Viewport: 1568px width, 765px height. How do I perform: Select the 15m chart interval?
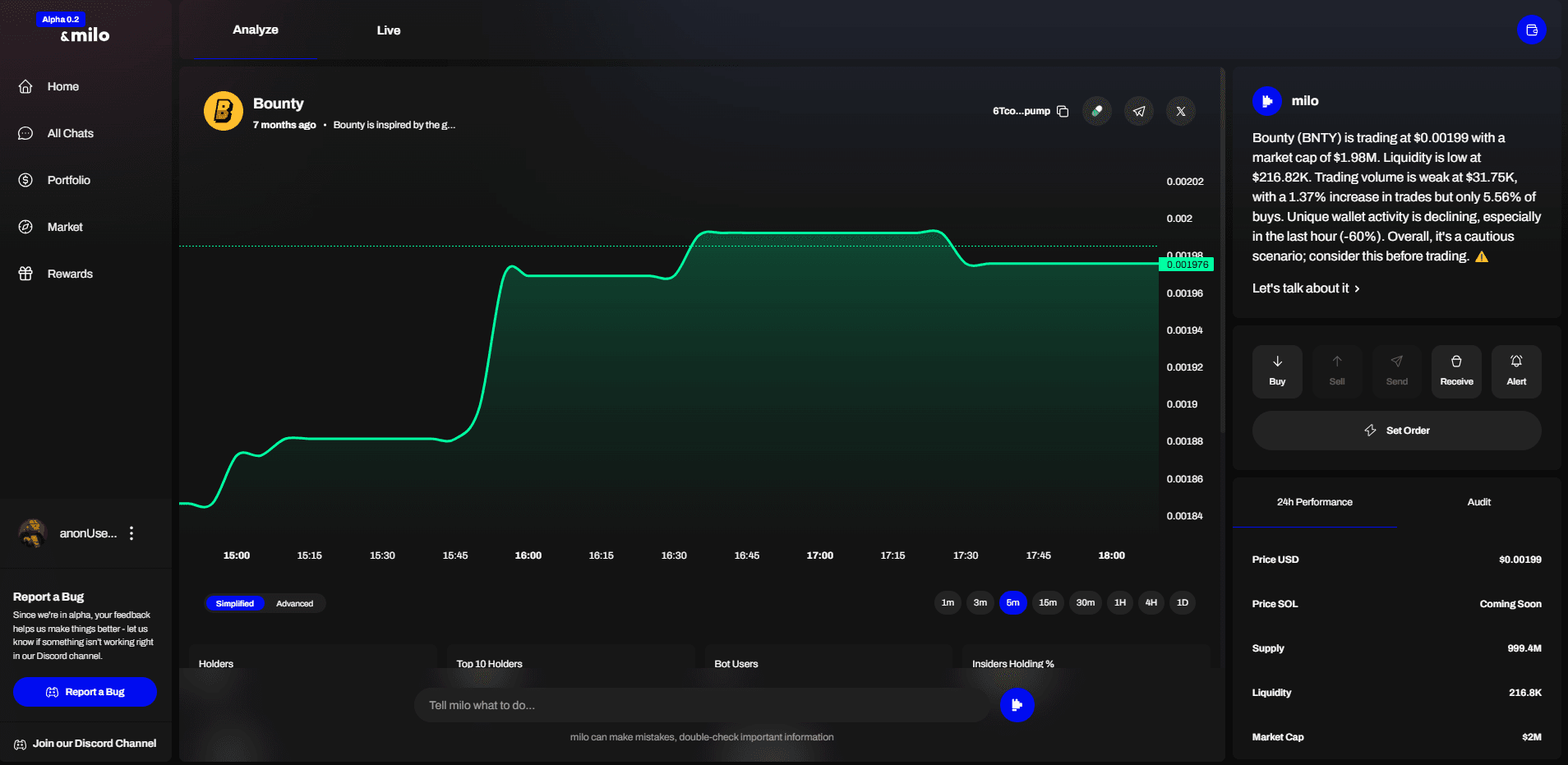tap(1048, 602)
